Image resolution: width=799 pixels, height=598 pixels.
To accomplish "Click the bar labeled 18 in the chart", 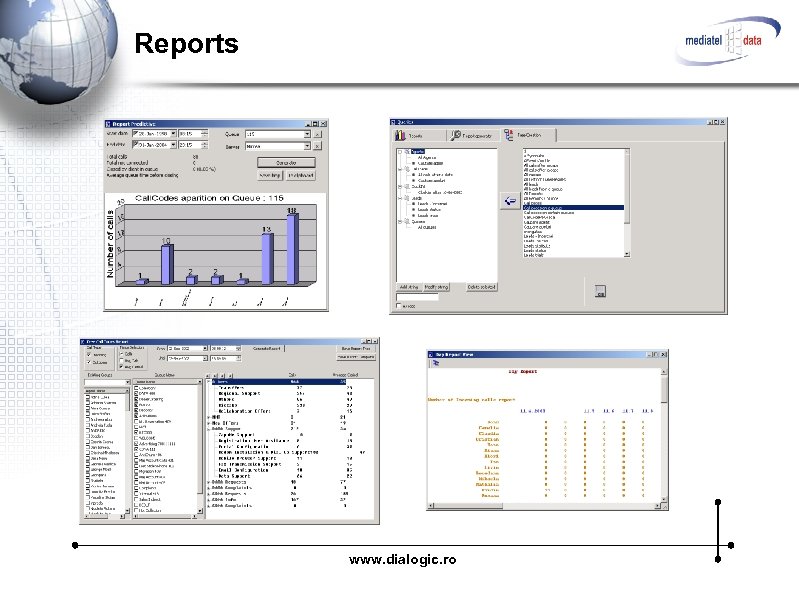I will point(292,249).
